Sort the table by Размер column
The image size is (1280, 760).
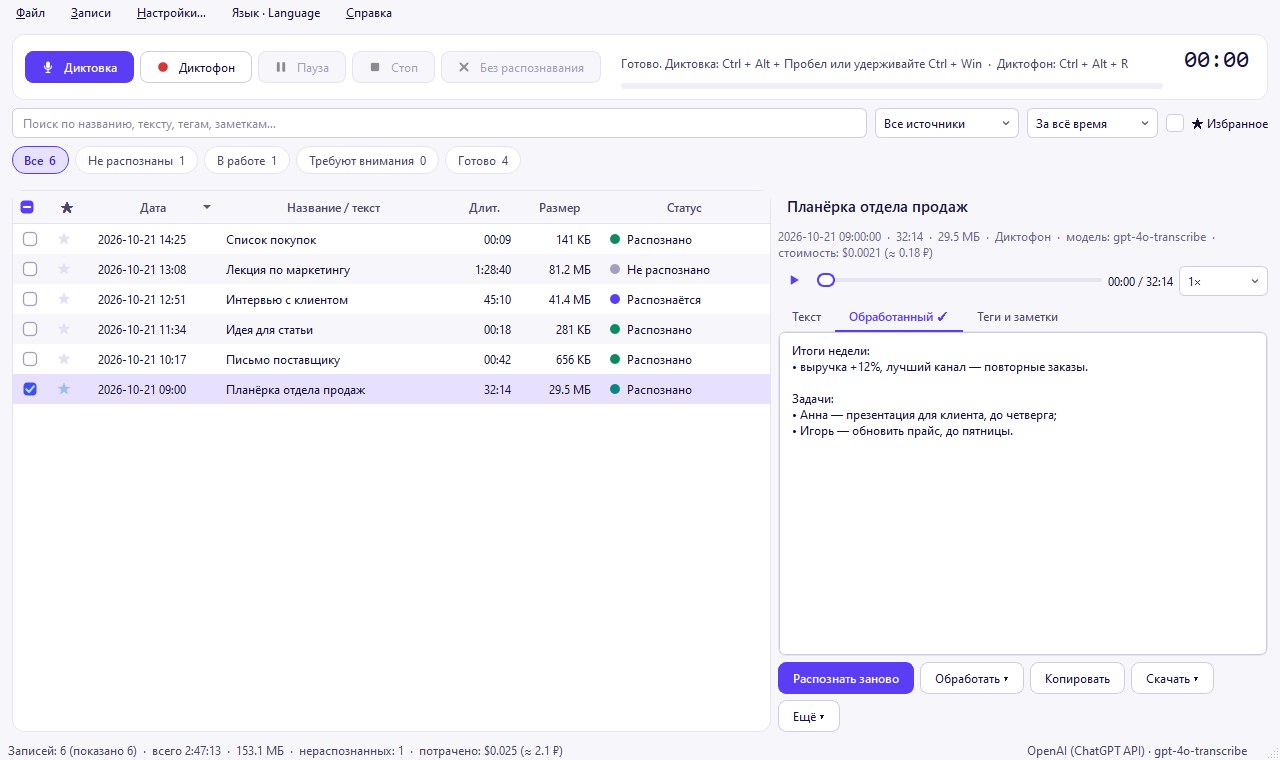[x=559, y=208]
